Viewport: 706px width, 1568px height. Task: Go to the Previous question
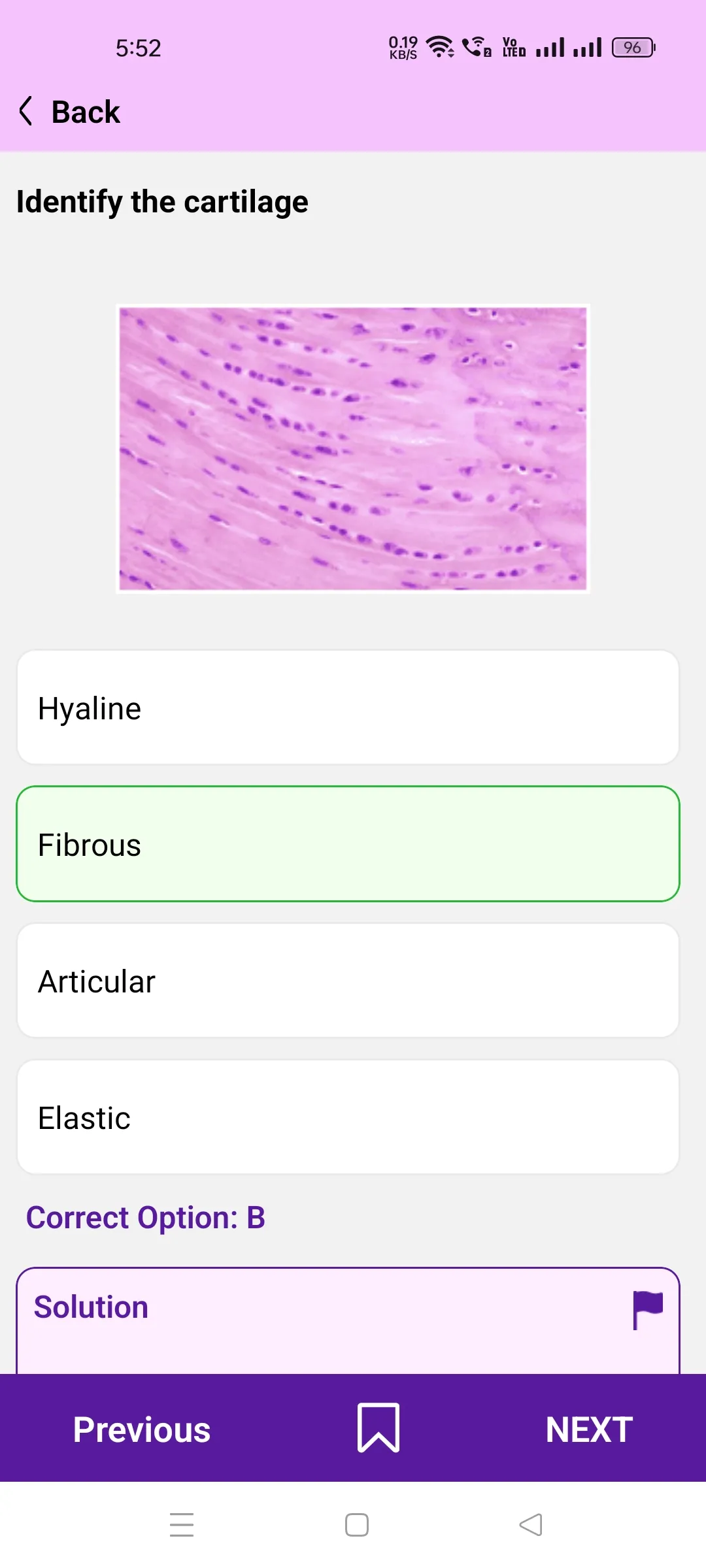pos(142,1429)
